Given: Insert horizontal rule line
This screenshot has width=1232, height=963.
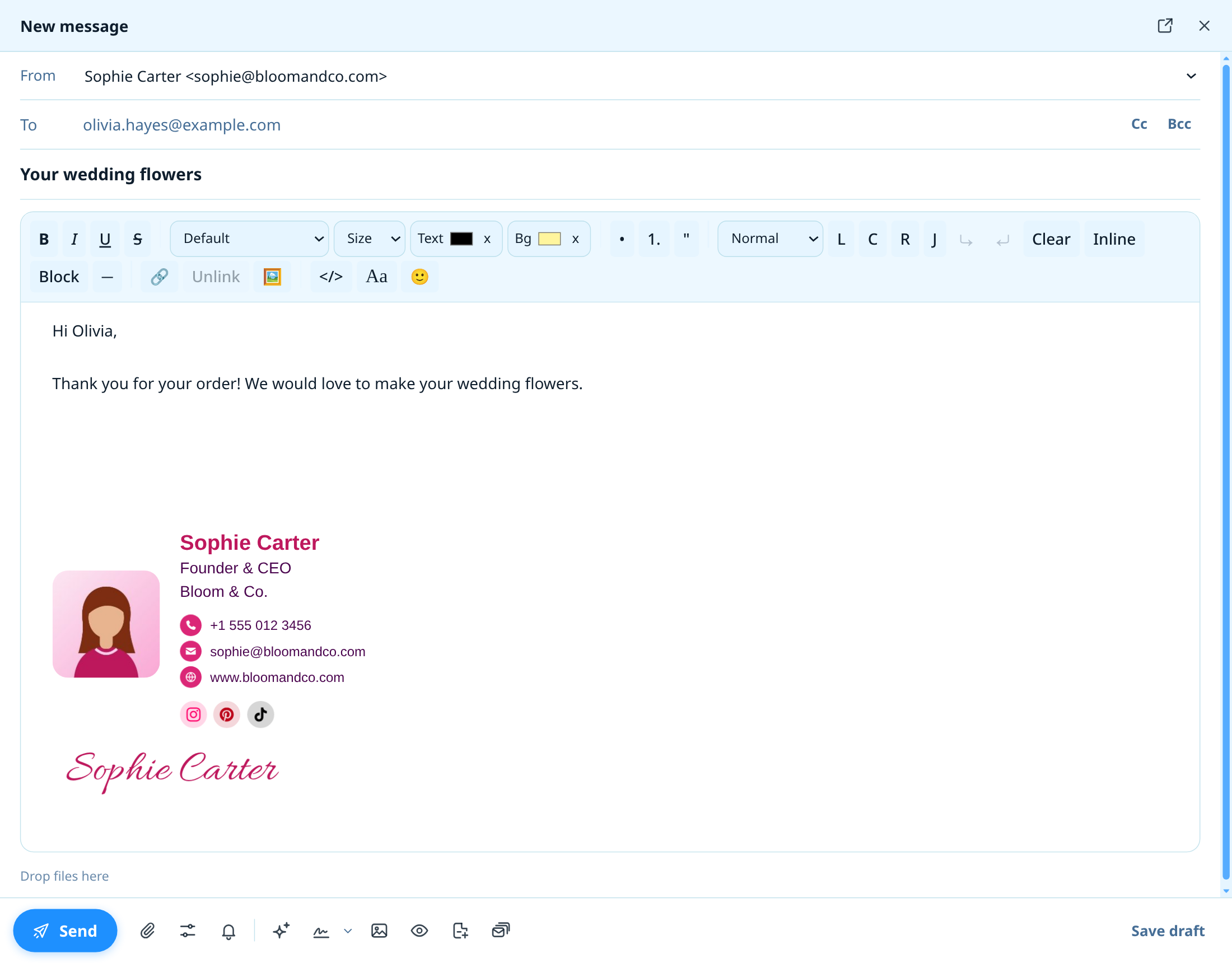Looking at the screenshot, I should 107,277.
